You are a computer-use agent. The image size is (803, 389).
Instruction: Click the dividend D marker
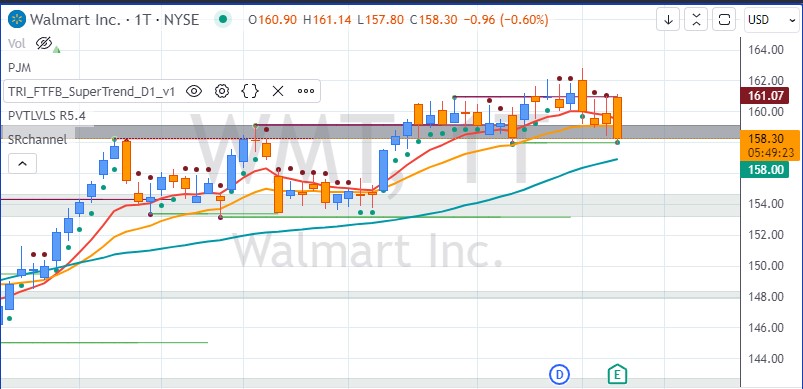559,375
